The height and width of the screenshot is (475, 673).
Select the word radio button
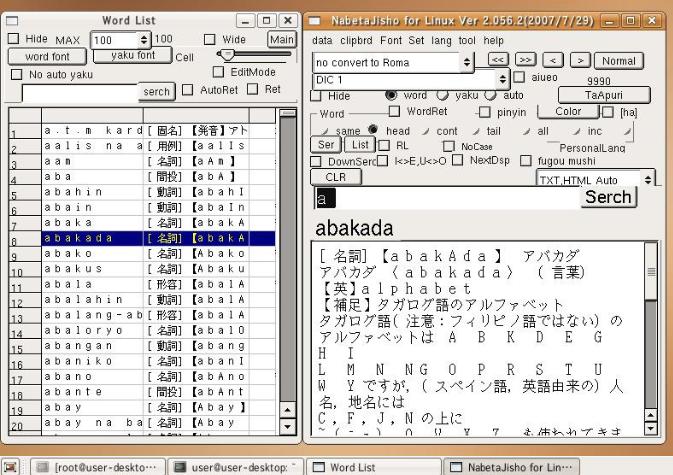391,94
